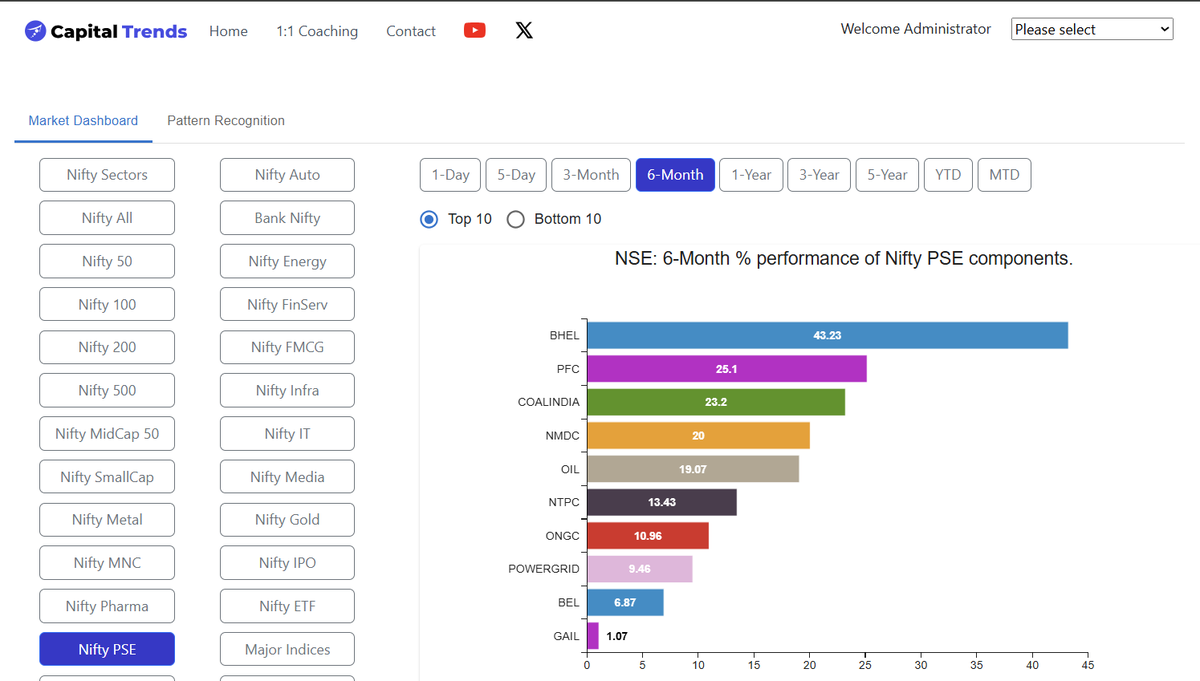Choose the 5-Year period
1200x681 pixels.
(x=887, y=175)
